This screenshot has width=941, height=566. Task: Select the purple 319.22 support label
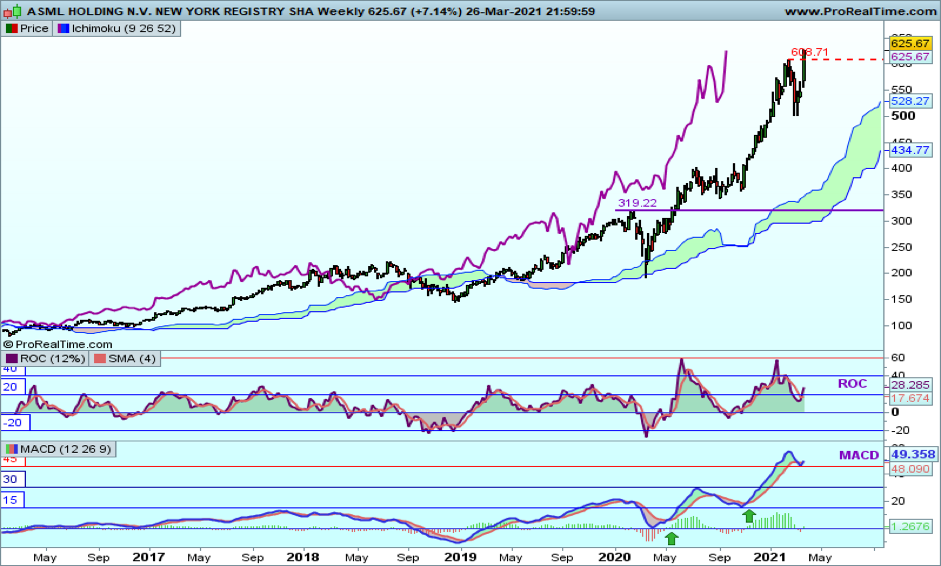pyautogui.click(x=637, y=203)
